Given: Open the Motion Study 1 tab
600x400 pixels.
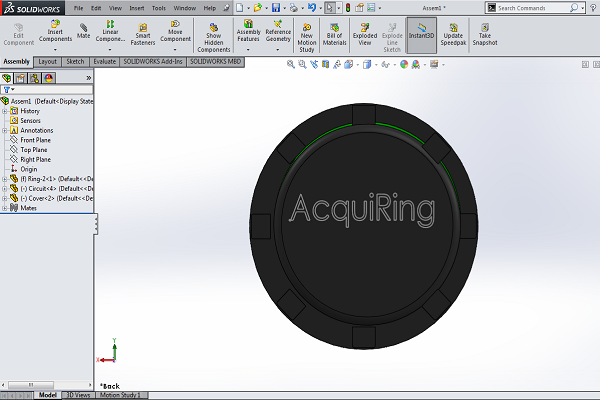Looking at the screenshot, I should (120, 395).
